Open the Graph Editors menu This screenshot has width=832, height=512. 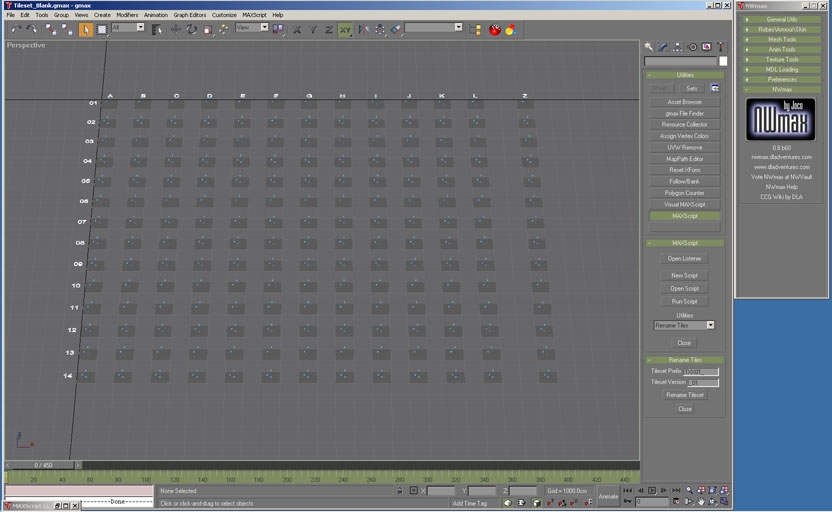click(x=189, y=15)
